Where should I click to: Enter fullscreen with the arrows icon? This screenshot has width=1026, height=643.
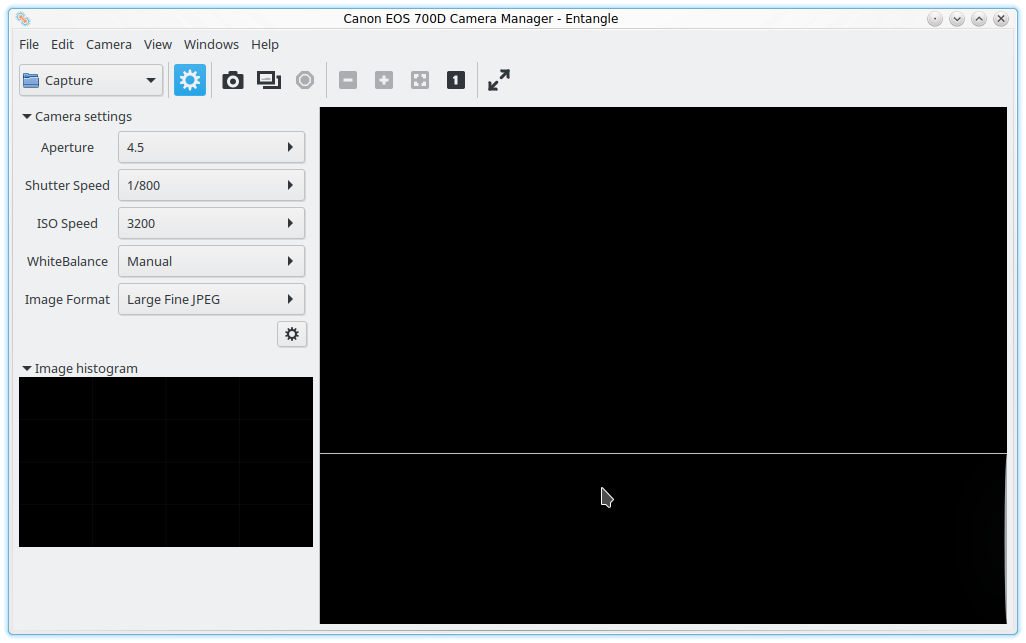point(499,80)
